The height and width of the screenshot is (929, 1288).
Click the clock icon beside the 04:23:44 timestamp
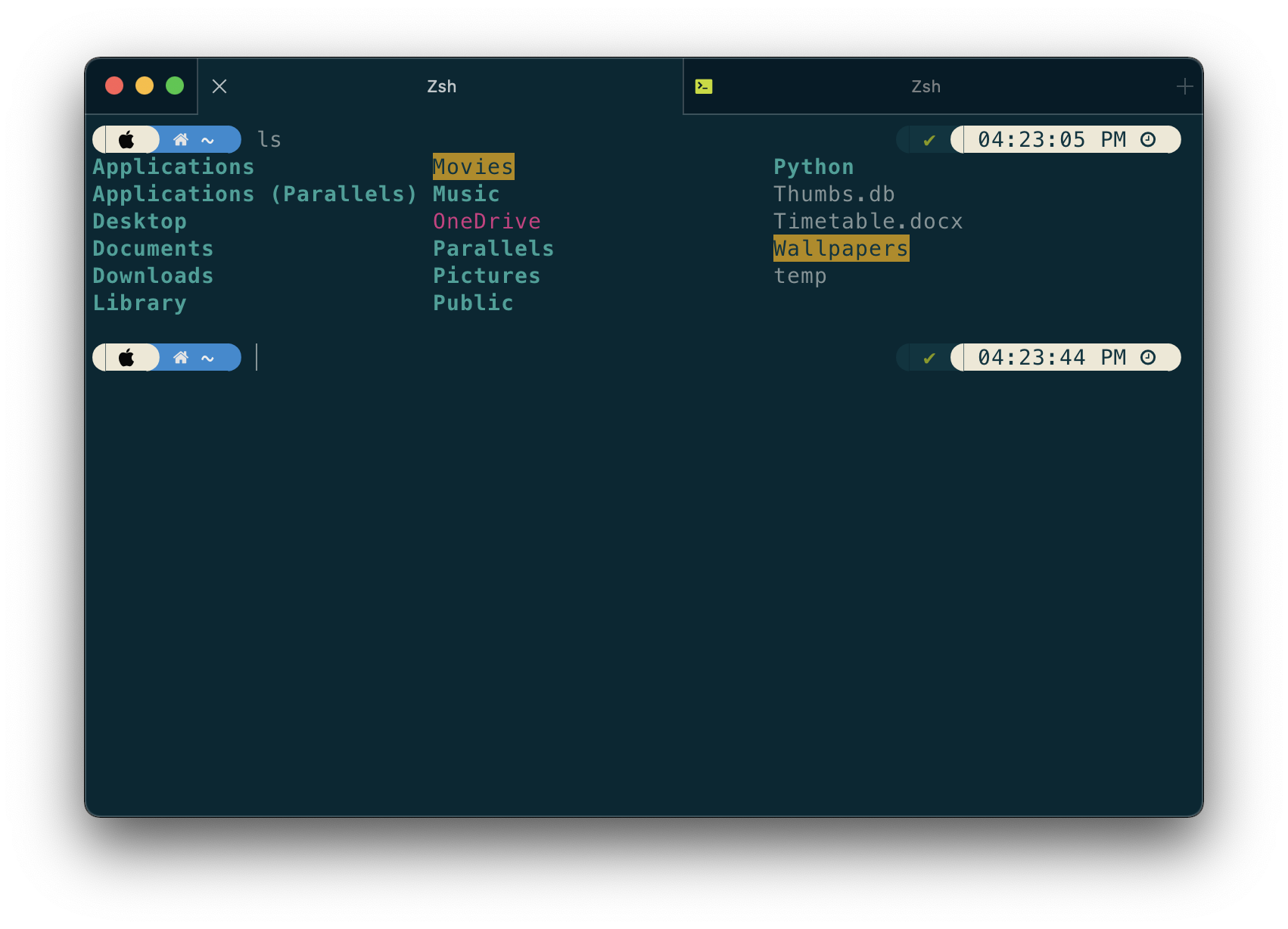click(x=1149, y=357)
